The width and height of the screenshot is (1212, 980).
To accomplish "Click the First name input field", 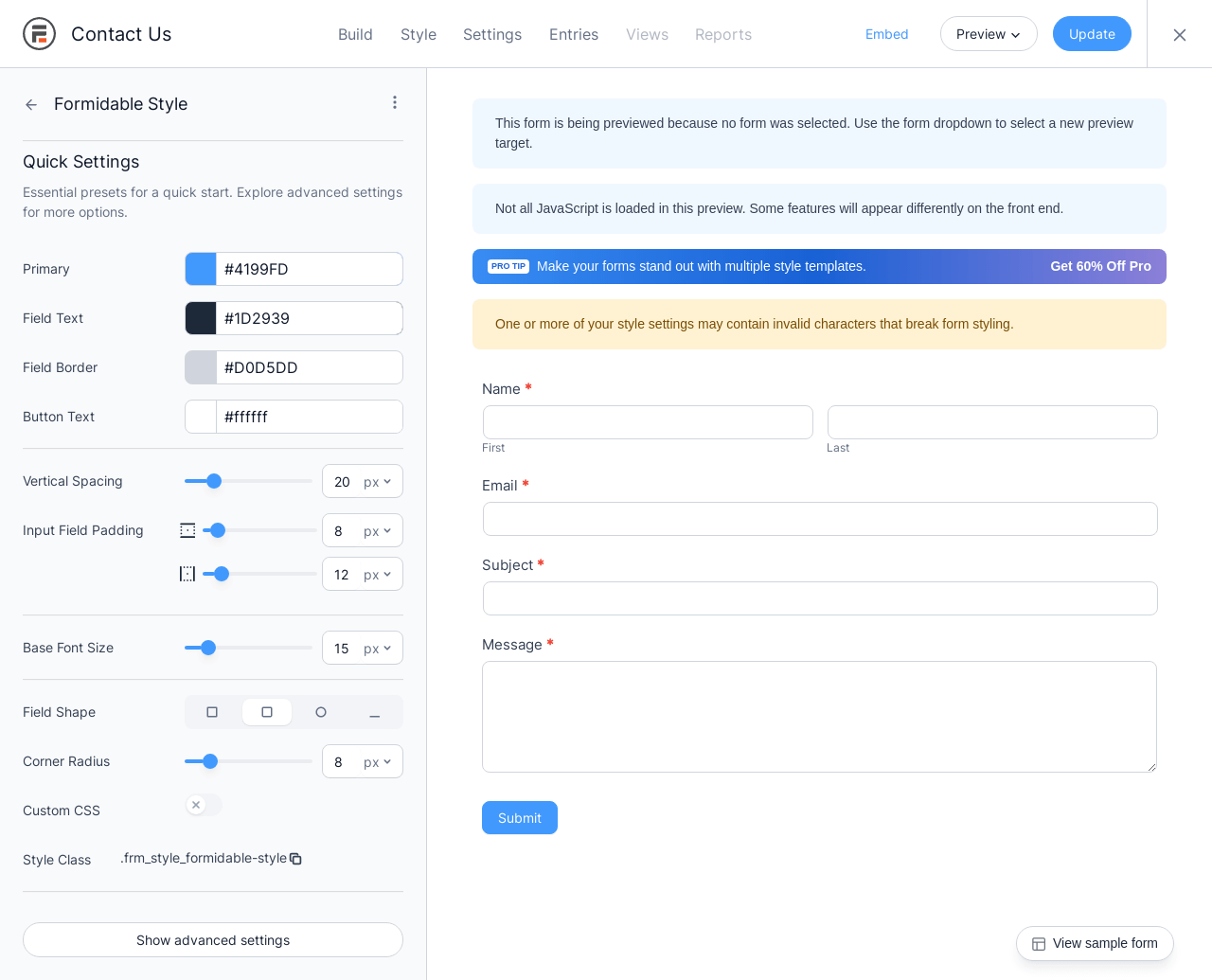I will (x=648, y=422).
